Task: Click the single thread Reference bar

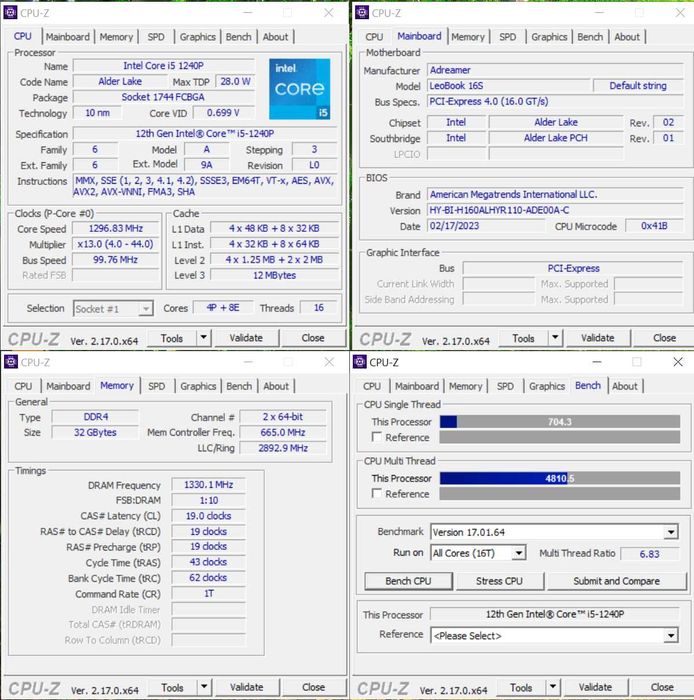Action: coord(560,437)
